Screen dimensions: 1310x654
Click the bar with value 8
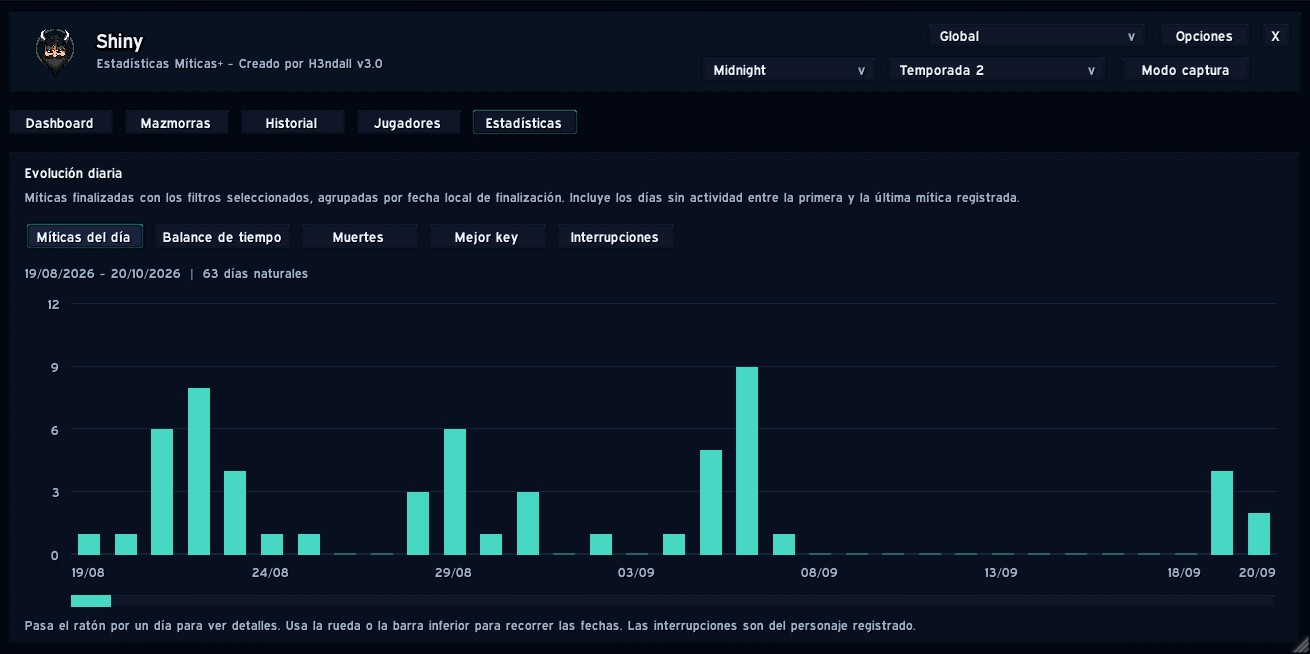point(199,471)
